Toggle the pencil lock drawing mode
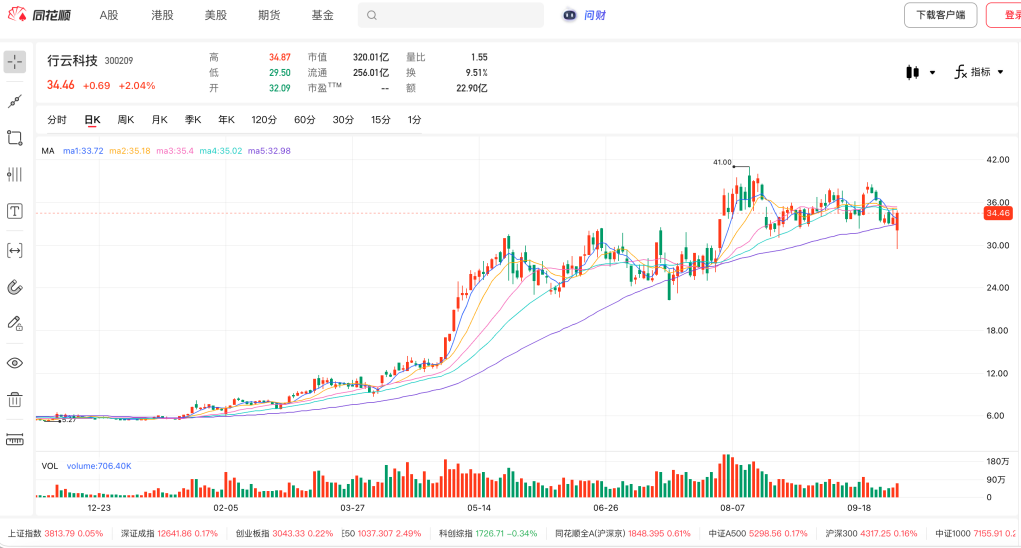The image size is (1021, 548). 15,323
